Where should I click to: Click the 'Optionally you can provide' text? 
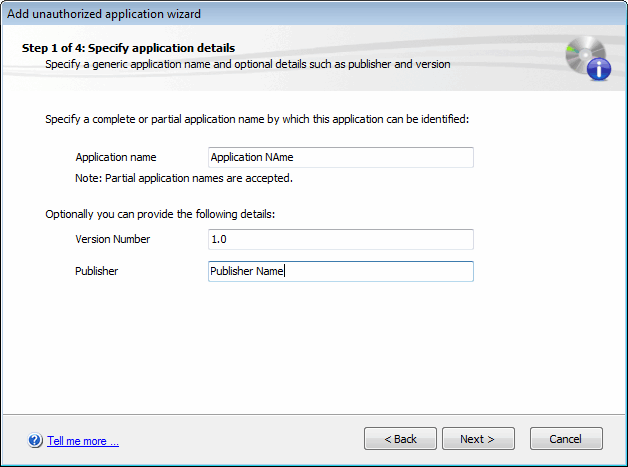pos(160,214)
